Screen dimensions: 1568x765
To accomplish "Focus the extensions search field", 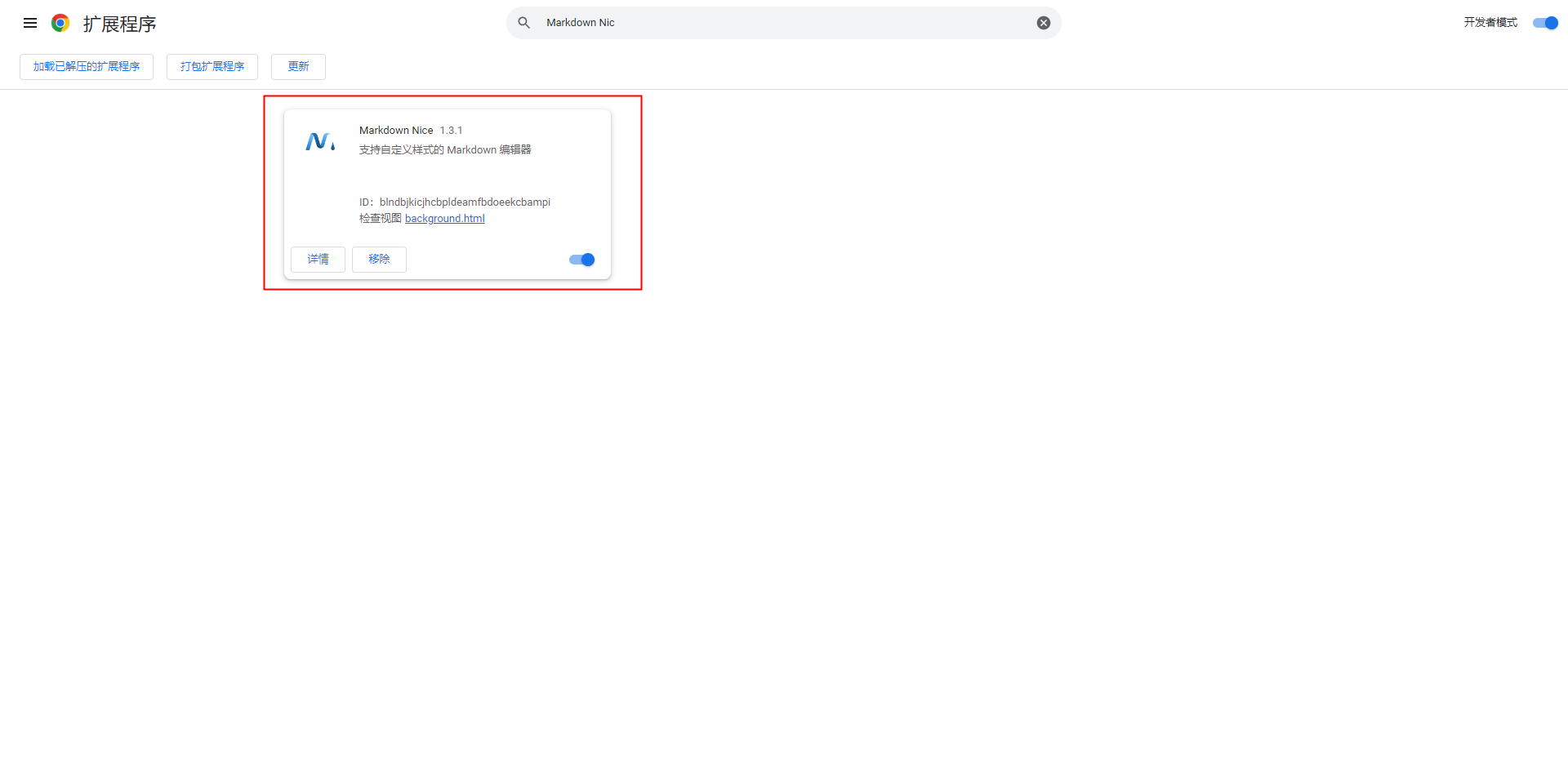I will click(784, 23).
